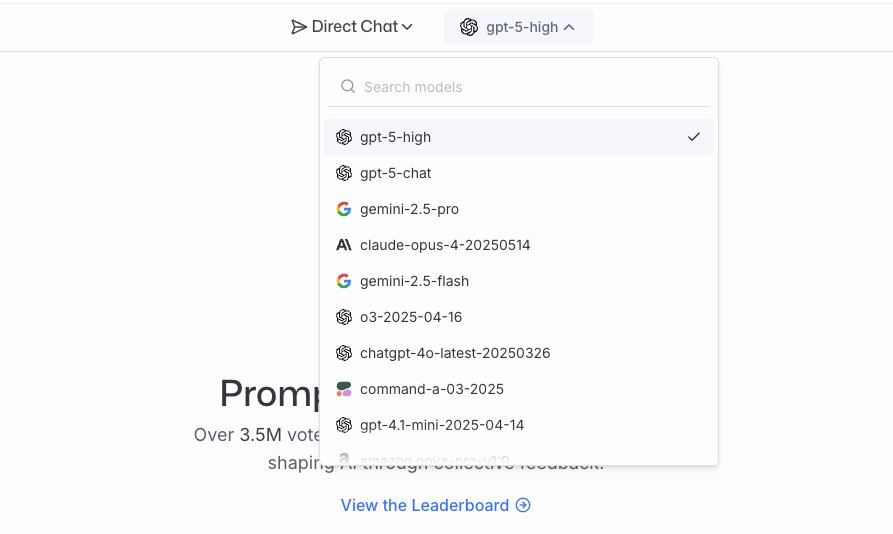Click the checkmark on the gpt-5-high row
Viewport: 893px width, 534px height.
(694, 137)
